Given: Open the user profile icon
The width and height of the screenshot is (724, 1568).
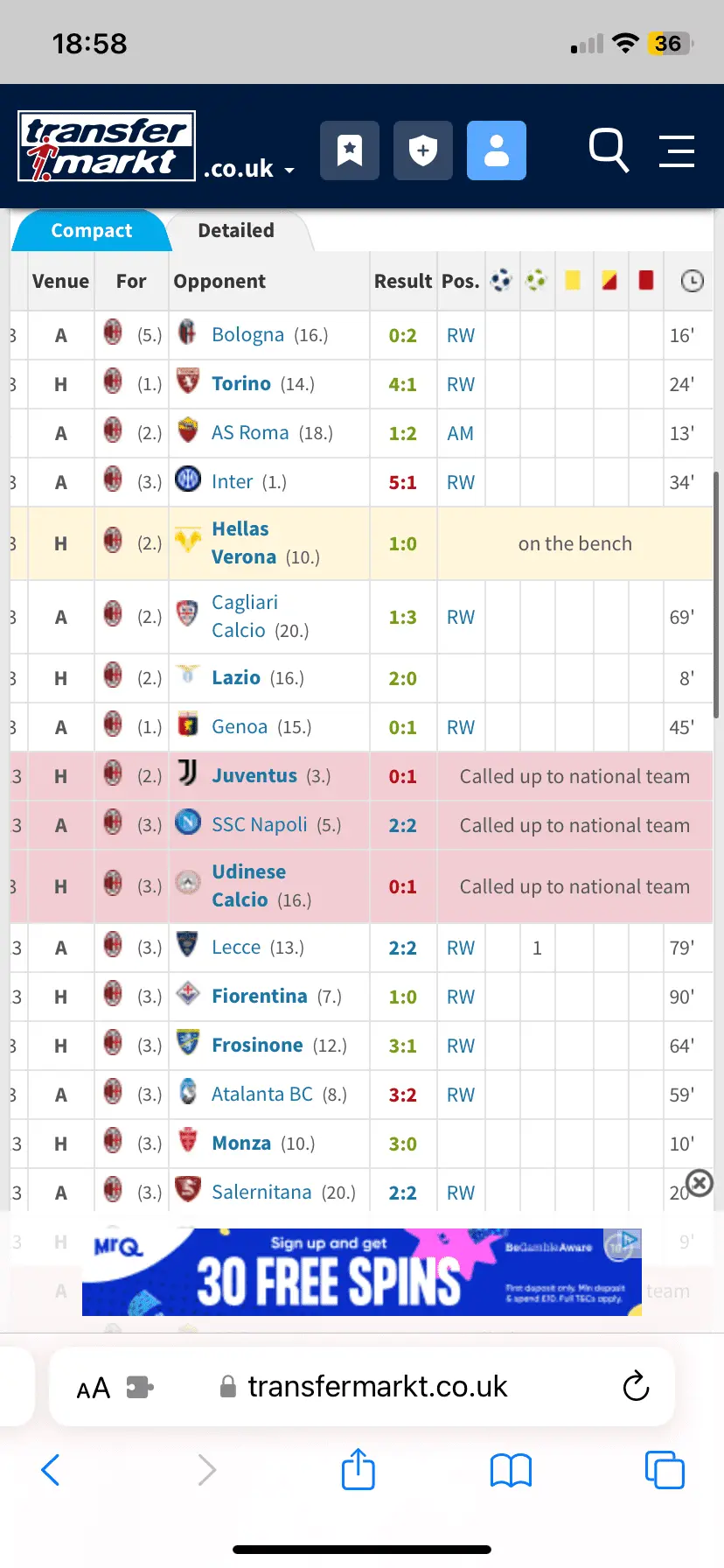Looking at the screenshot, I should pos(497,150).
